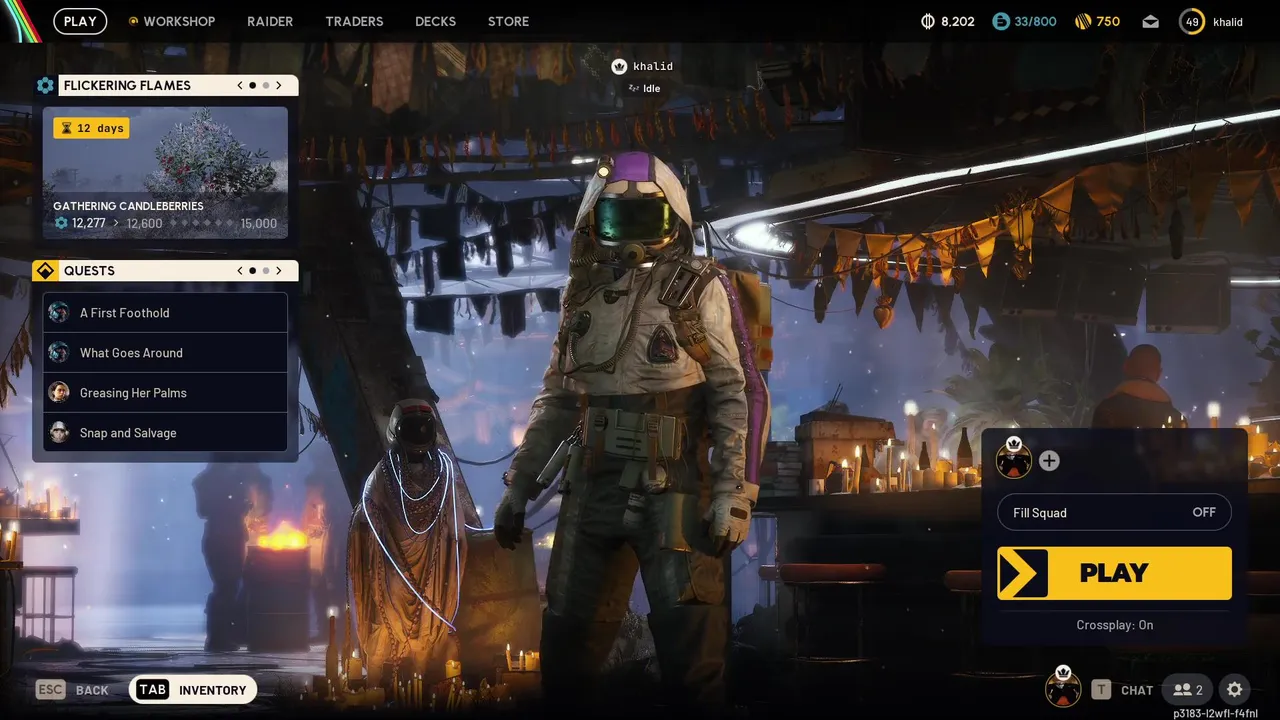Select the second Flickering Flames page dot
This screenshot has height=720, width=1280.
(x=266, y=85)
